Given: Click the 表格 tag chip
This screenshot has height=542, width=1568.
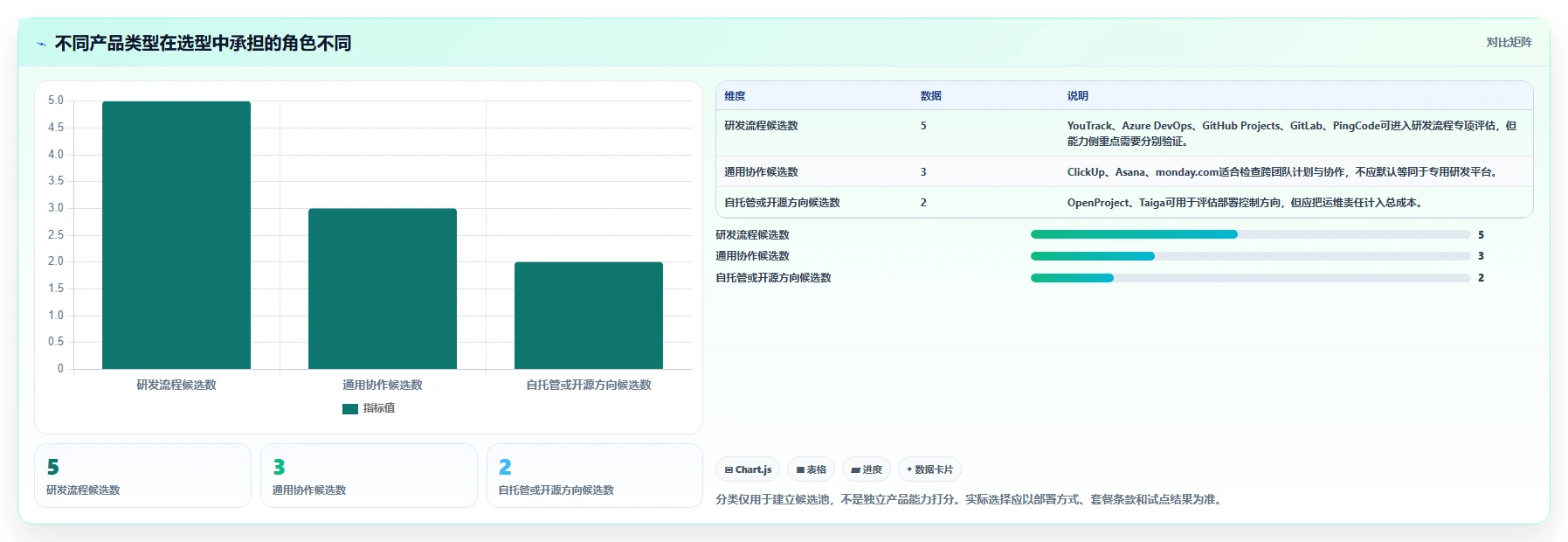Looking at the screenshot, I should pos(812,469).
